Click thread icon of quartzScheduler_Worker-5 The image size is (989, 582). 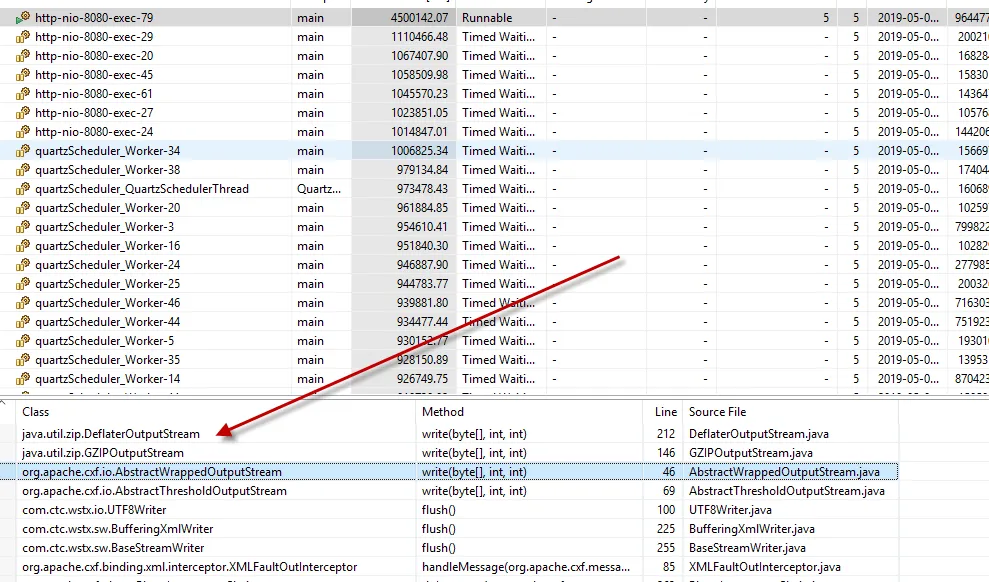click(23, 340)
